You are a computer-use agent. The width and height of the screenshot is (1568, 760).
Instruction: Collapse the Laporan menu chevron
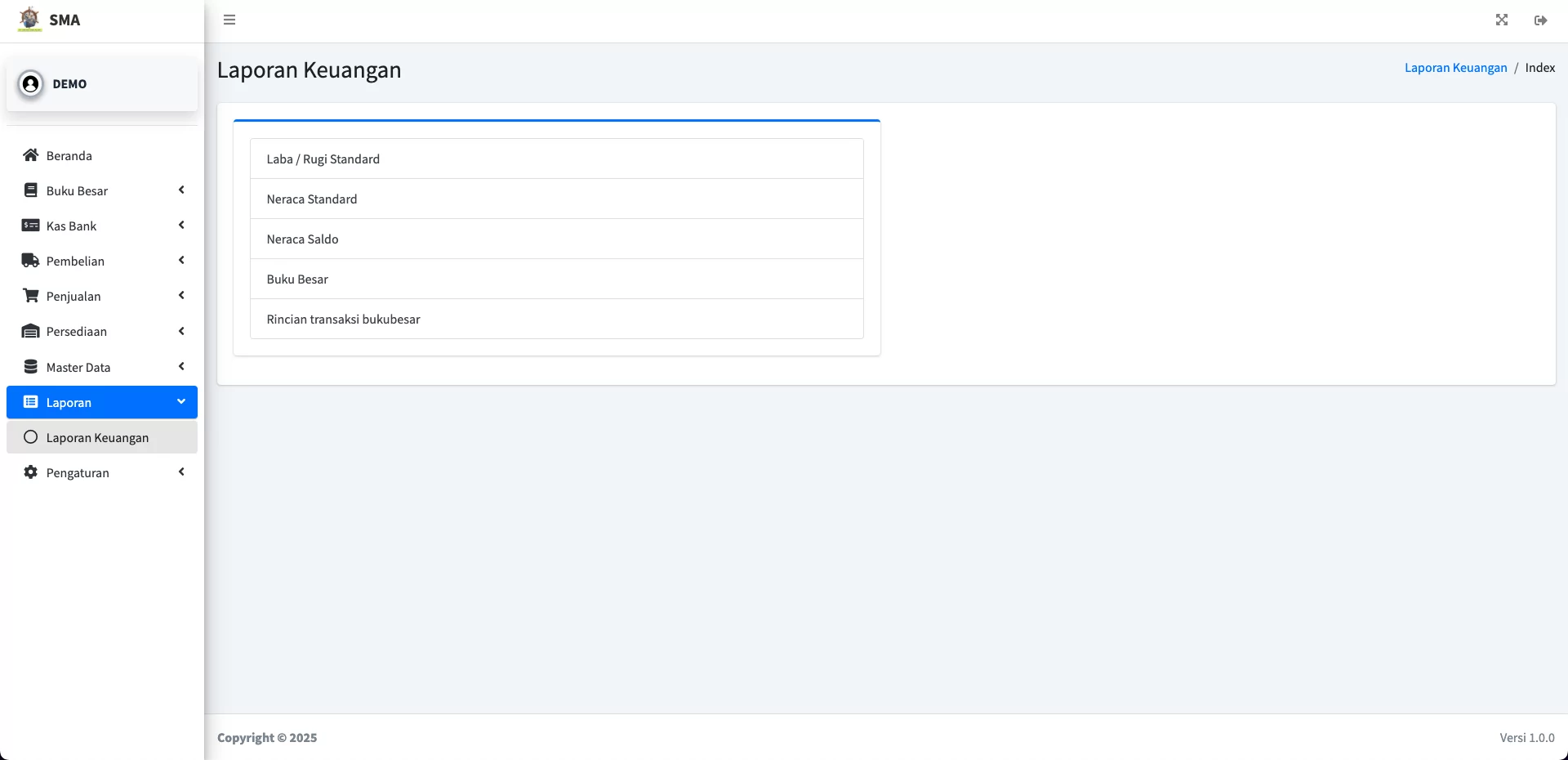(181, 401)
